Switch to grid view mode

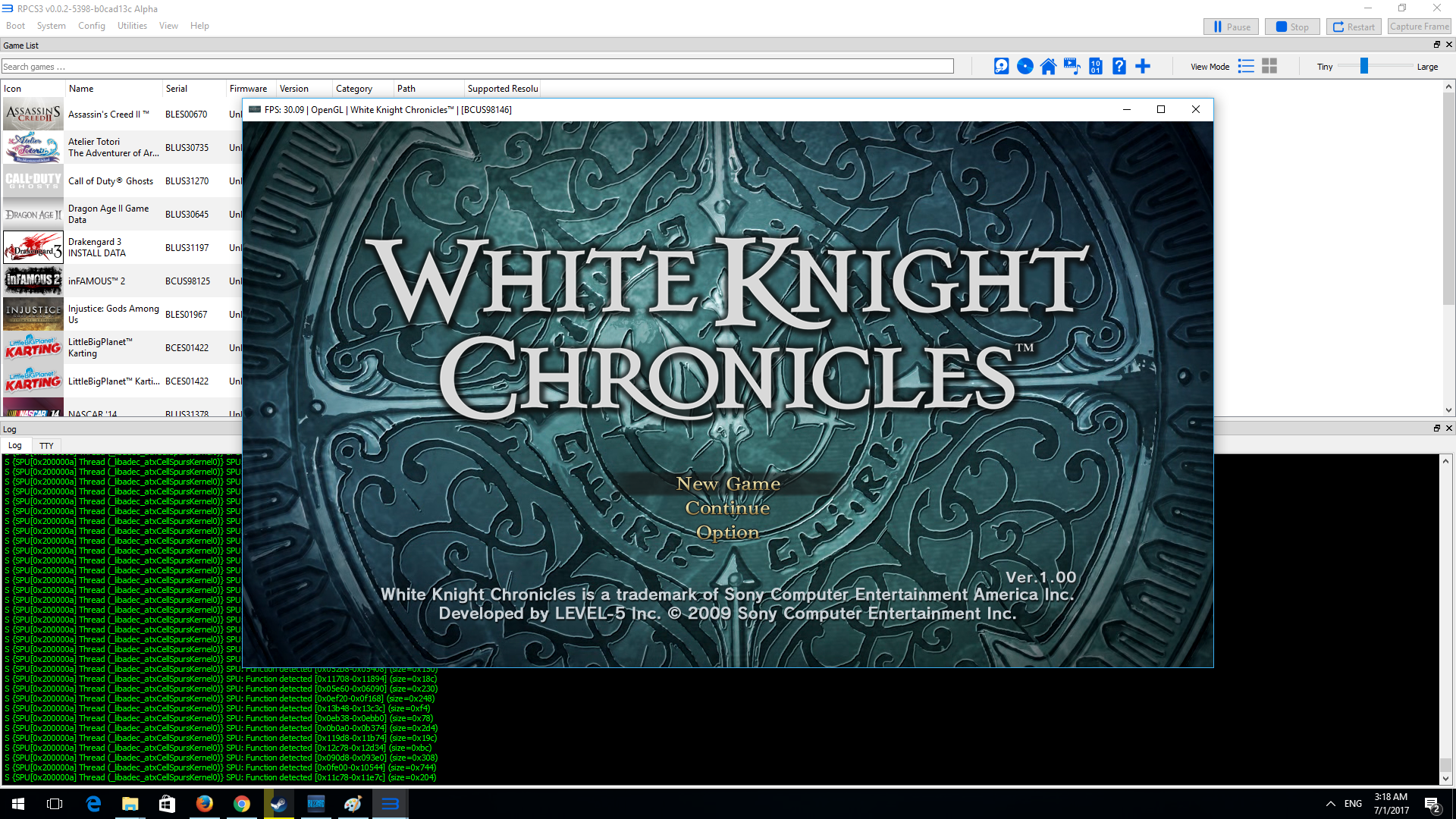(1269, 67)
